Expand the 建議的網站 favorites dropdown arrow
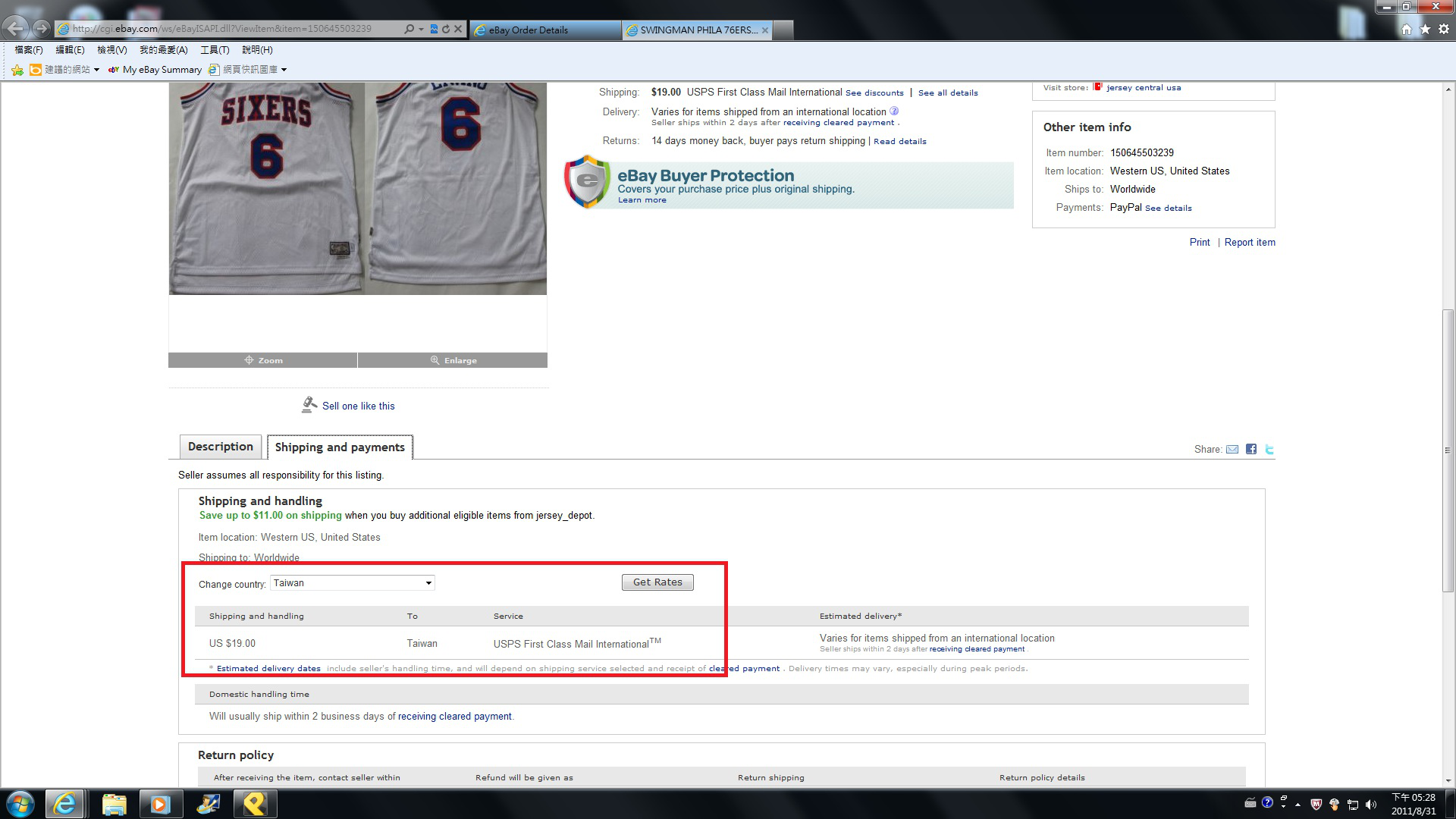The image size is (1456, 819). coord(96,70)
